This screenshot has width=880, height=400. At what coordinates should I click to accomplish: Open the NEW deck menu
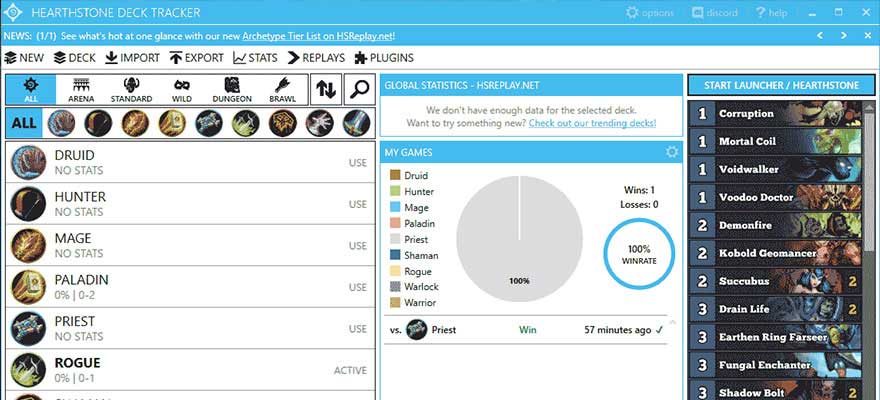point(24,58)
